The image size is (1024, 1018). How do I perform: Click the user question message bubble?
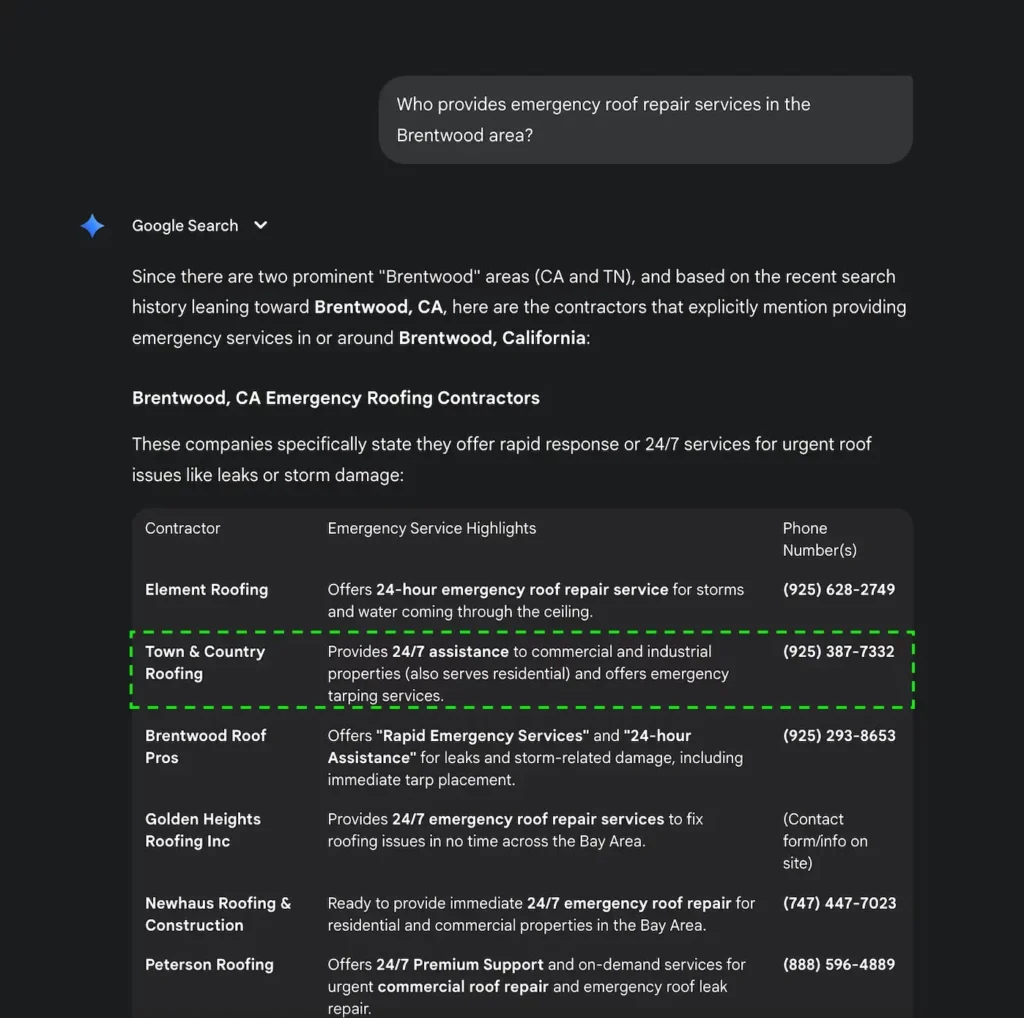tap(645, 119)
